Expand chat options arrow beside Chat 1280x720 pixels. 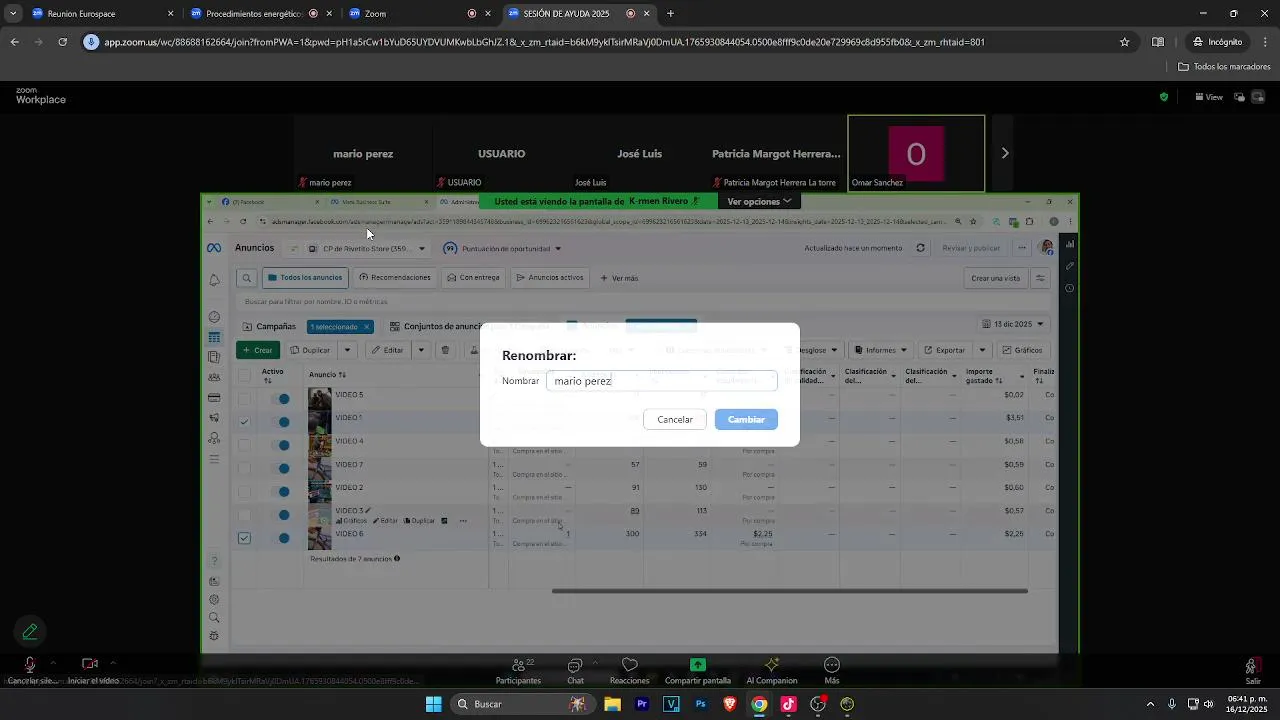(x=595, y=662)
